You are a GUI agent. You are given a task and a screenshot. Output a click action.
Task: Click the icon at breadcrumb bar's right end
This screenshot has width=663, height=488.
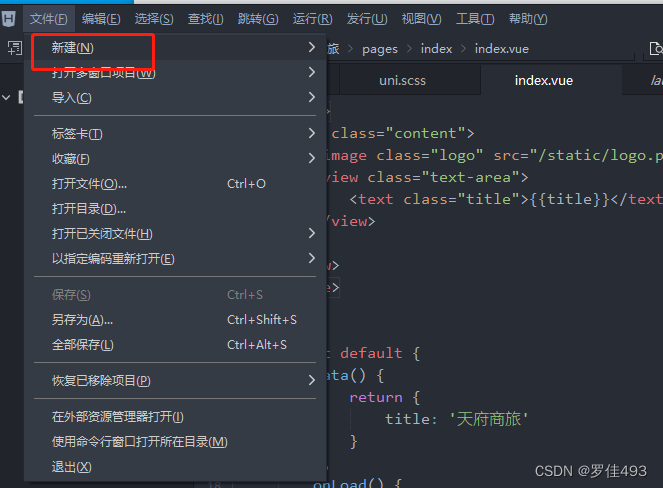coord(654,48)
